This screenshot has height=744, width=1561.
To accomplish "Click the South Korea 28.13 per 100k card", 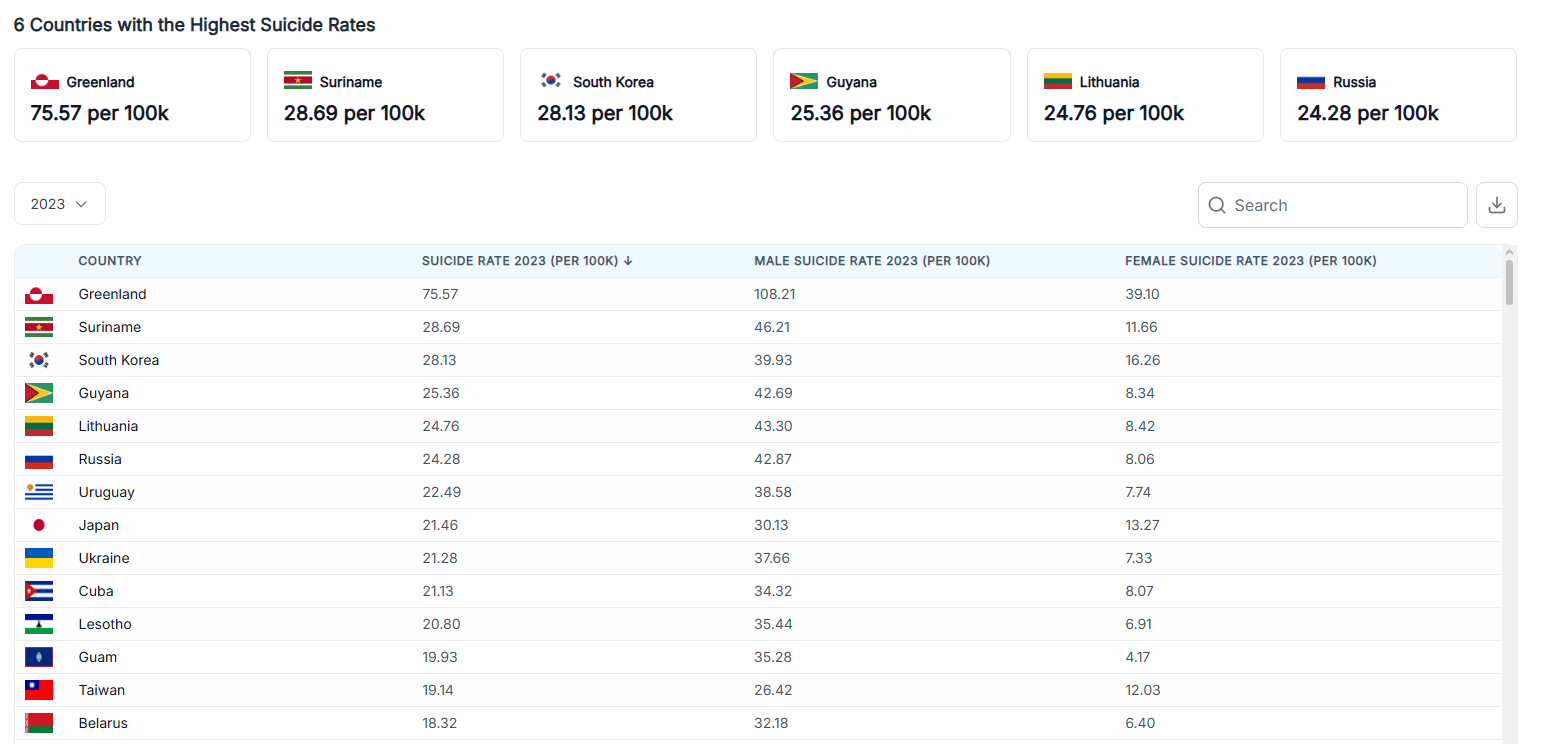I will click(638, 95).
